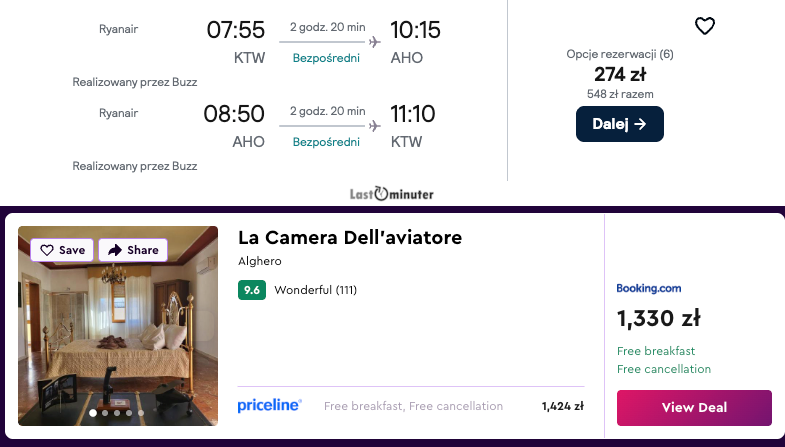Favorite the Ryanair flight with heart icon

click(705, 26)
